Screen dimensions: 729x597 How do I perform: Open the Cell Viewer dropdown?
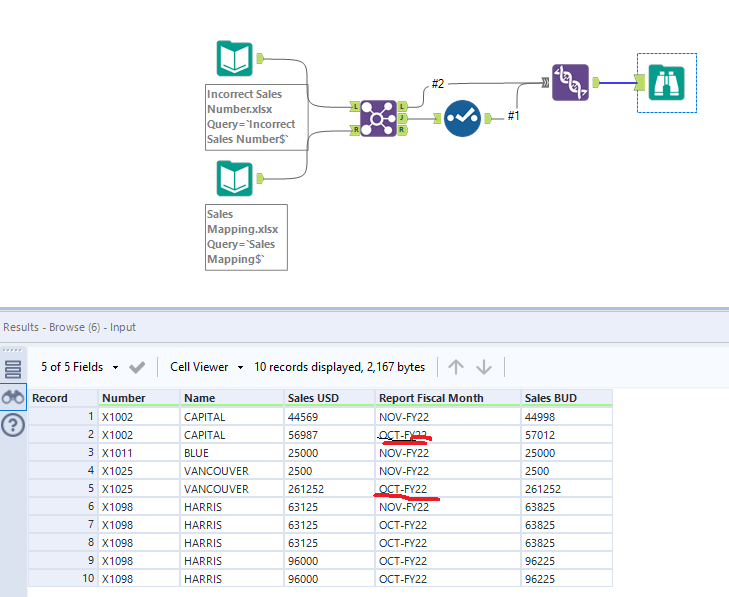click(x=206, y=367)
